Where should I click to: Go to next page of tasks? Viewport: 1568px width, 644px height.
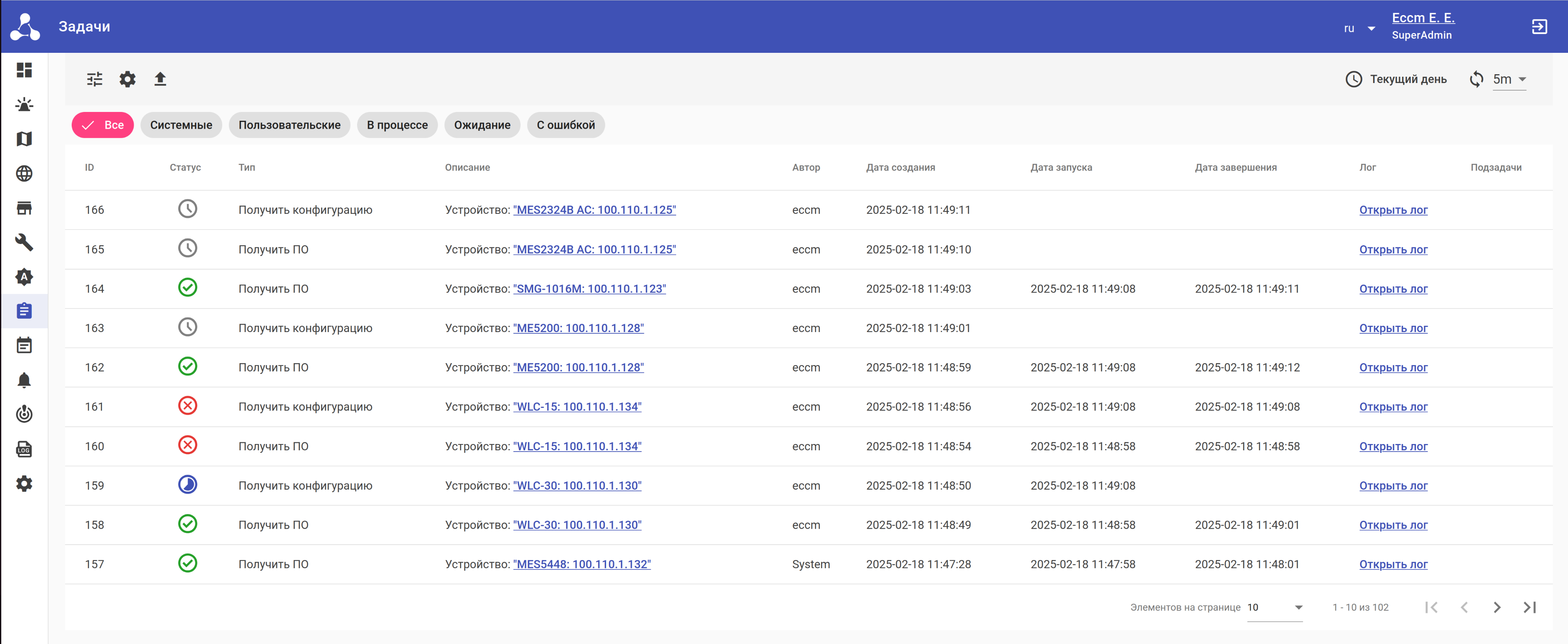pos(1497,607)
